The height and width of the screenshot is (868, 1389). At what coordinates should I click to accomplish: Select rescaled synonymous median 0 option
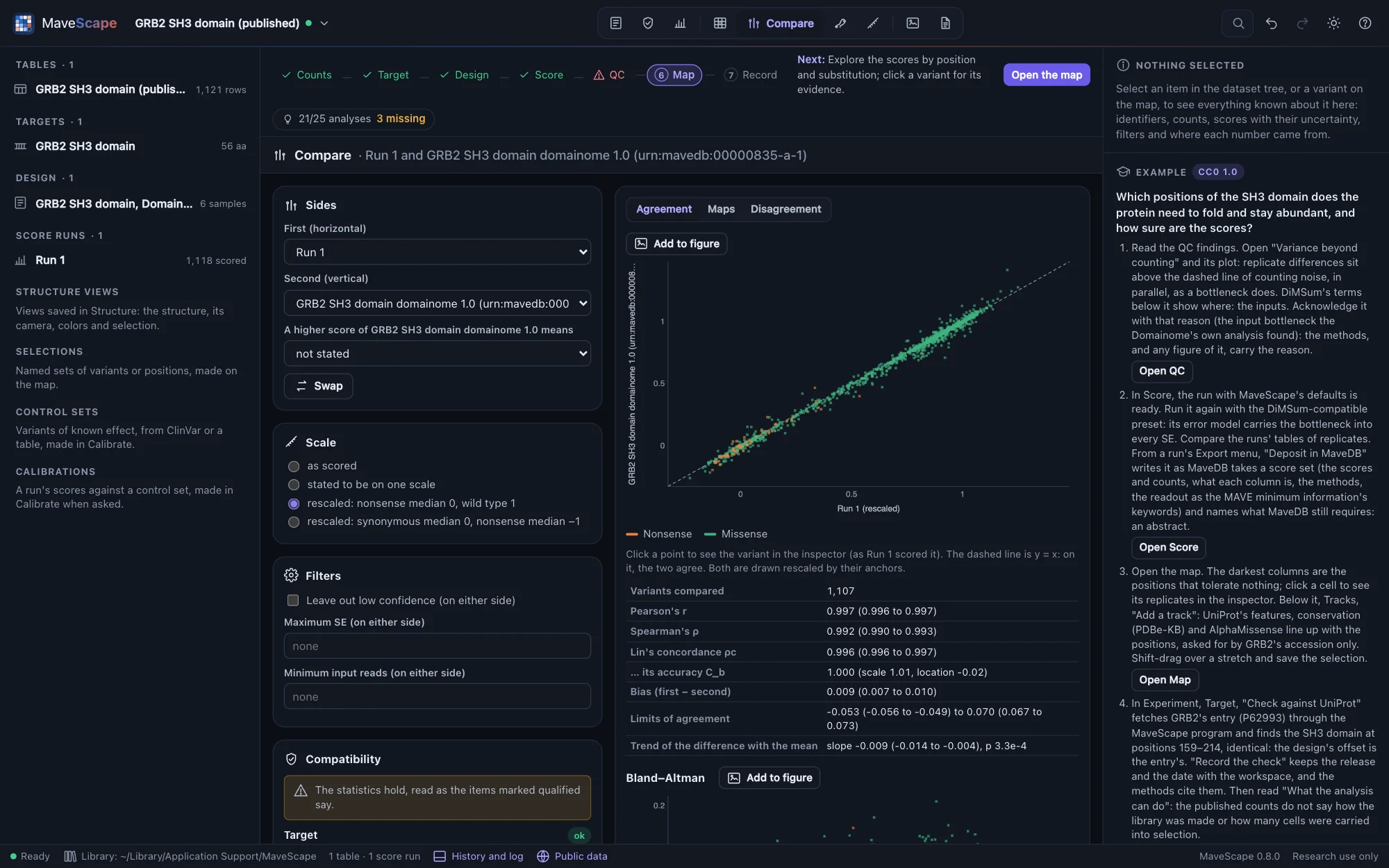(x=294, y=521)
